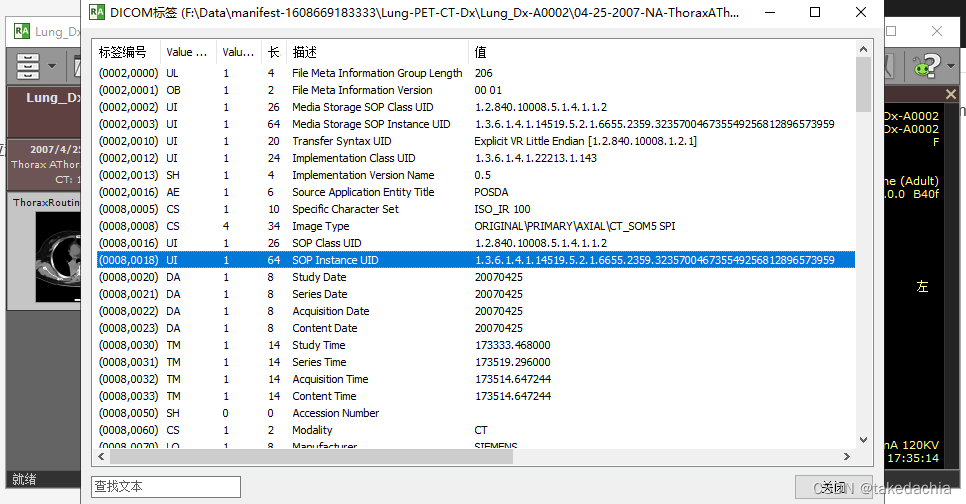Select the File Meta Information Version row
Image resolution: width=966 pixels, height=504 pixels.
(476, 90)
